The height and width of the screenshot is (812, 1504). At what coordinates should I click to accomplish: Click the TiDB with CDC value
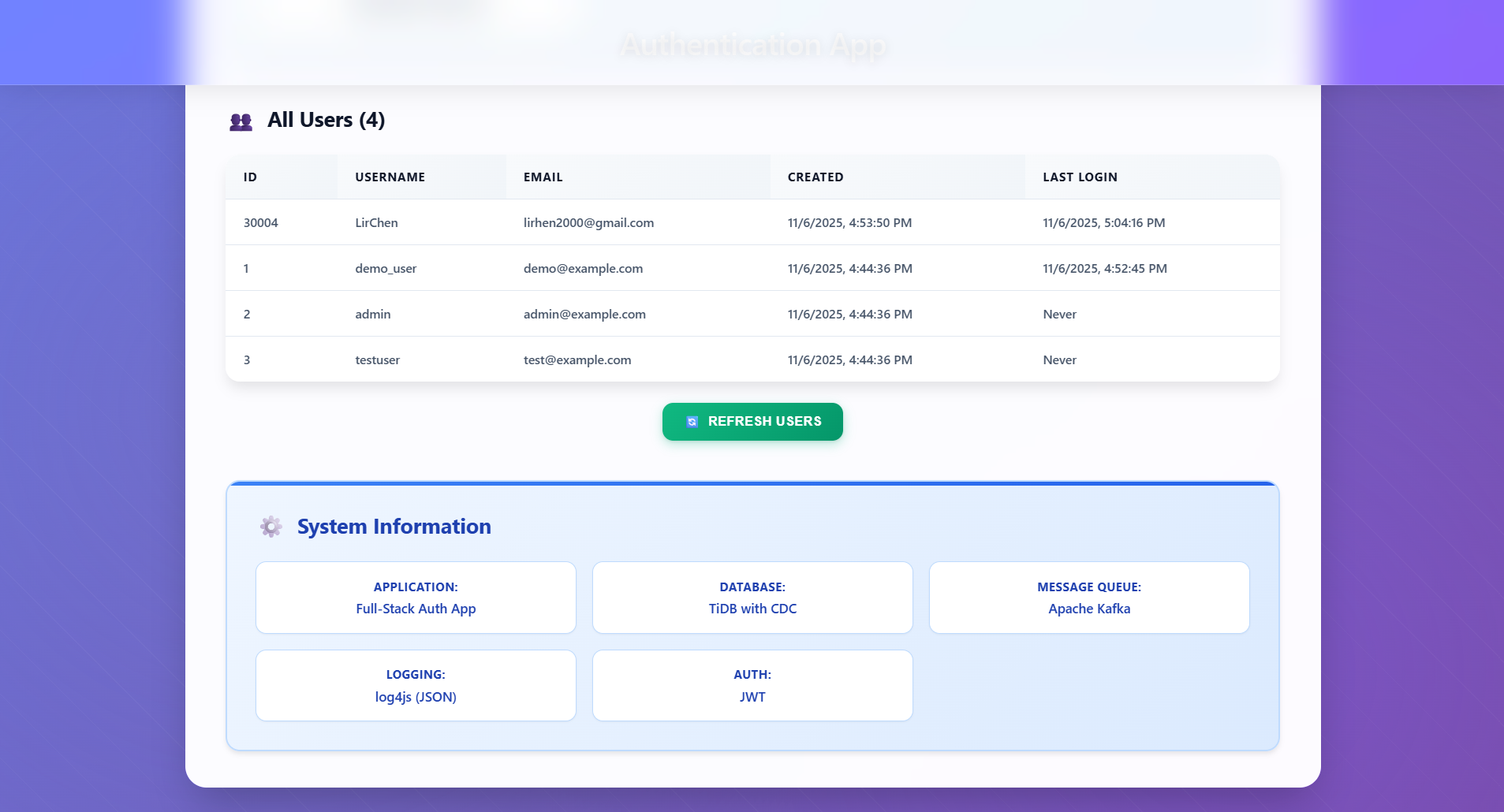click(x=752, y=609)
